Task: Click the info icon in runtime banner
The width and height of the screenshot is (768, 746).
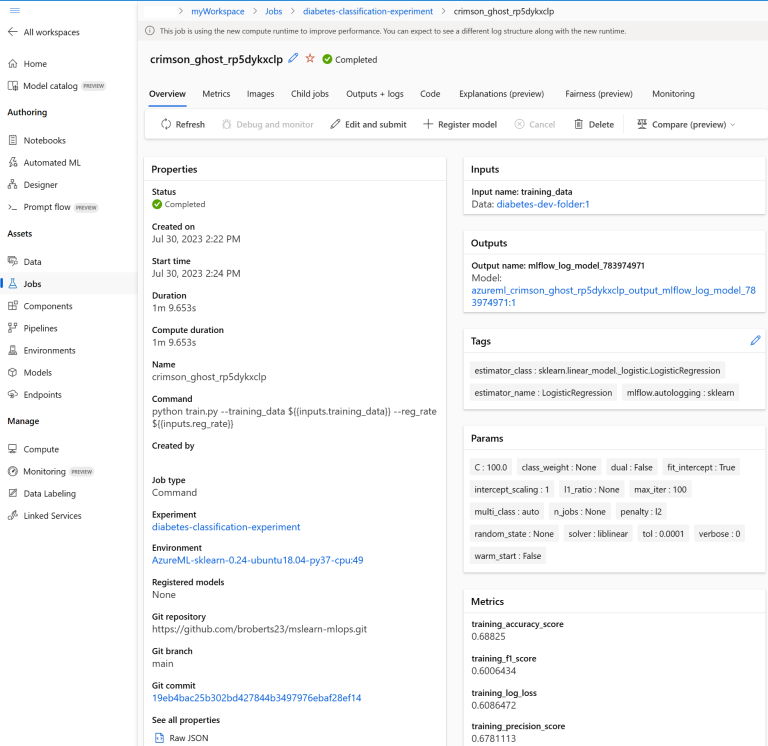Action: click(x=149, y=31)
